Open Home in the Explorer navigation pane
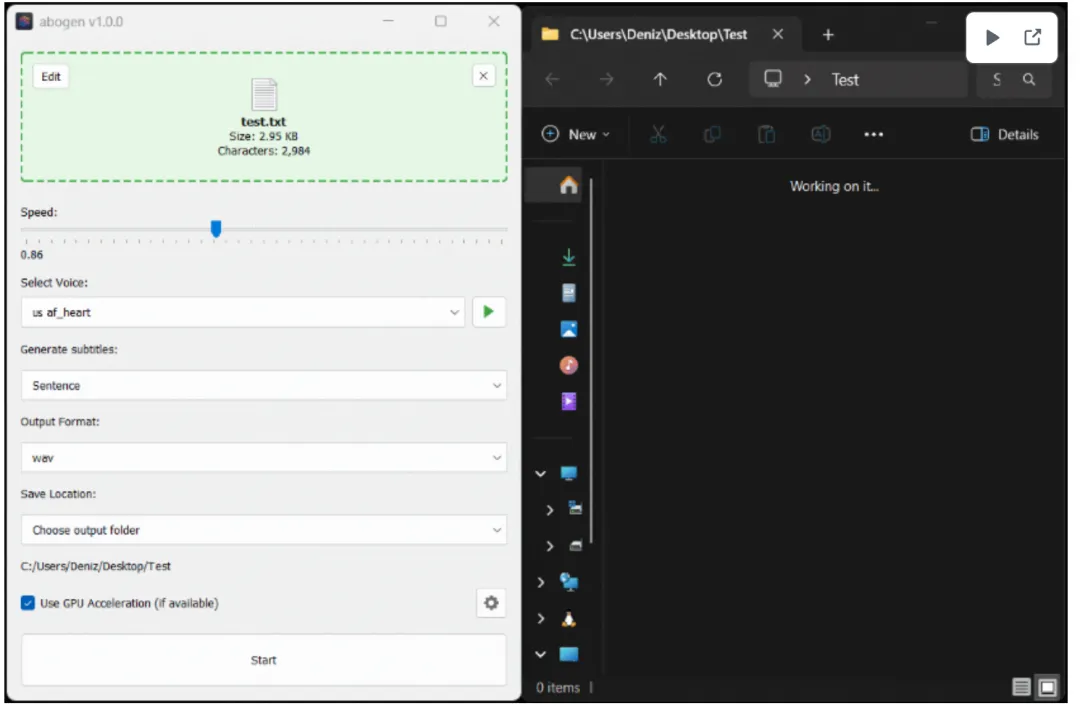The image size is (1080, 706). point(568,185)
